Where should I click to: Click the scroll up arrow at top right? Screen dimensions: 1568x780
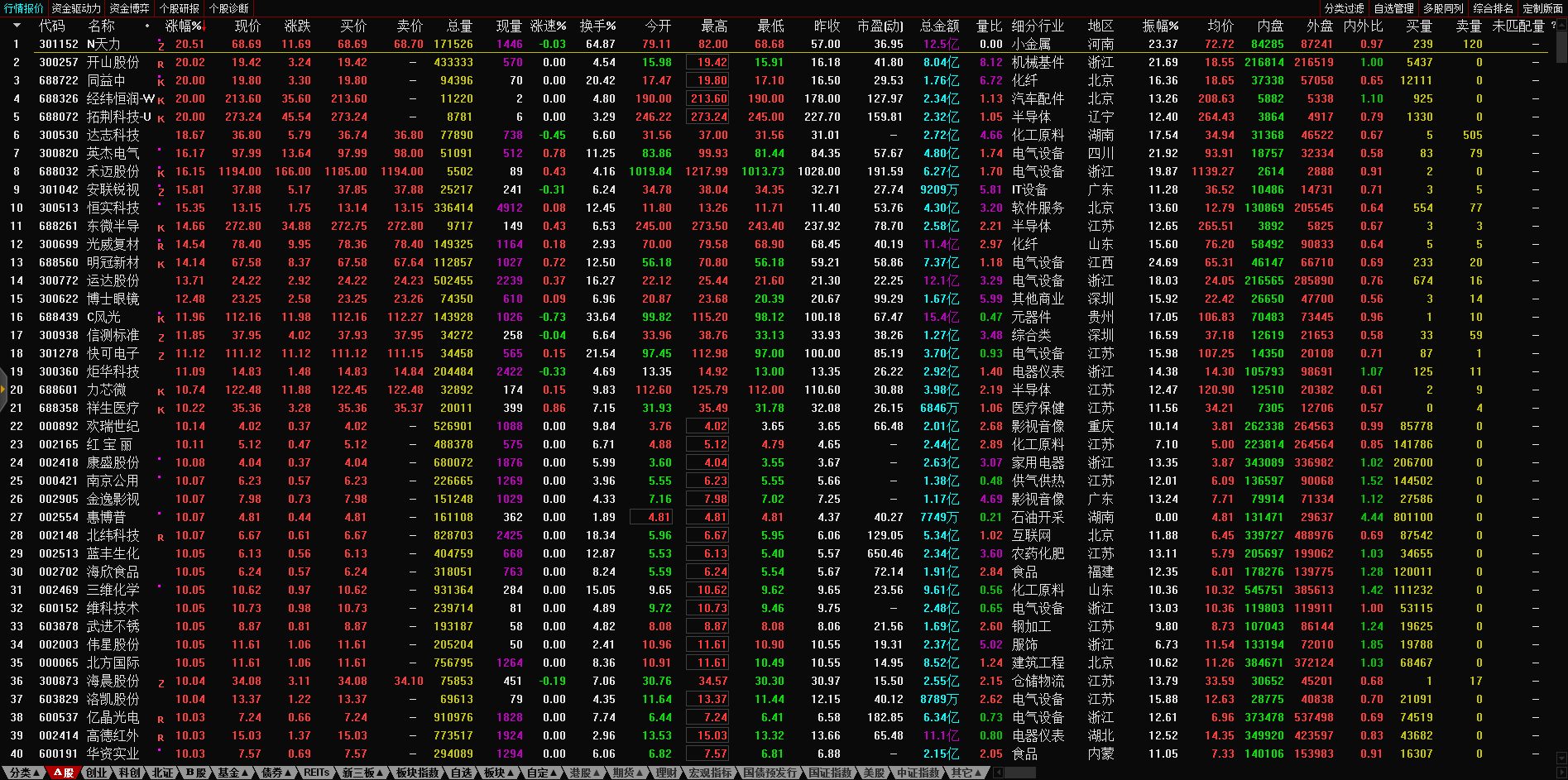(x=1561, y=26)
